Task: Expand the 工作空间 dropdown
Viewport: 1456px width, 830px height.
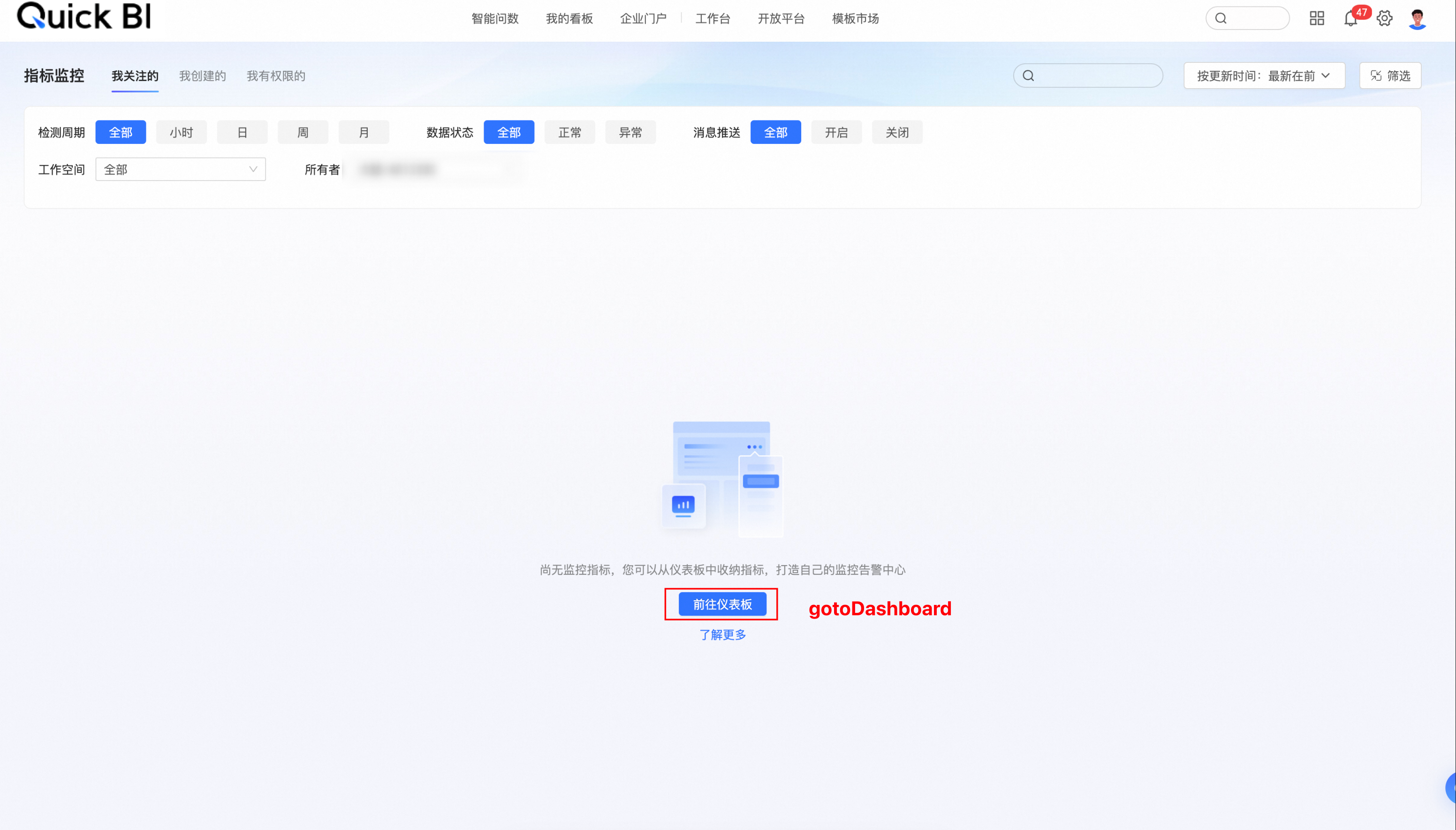Action: 181,169
